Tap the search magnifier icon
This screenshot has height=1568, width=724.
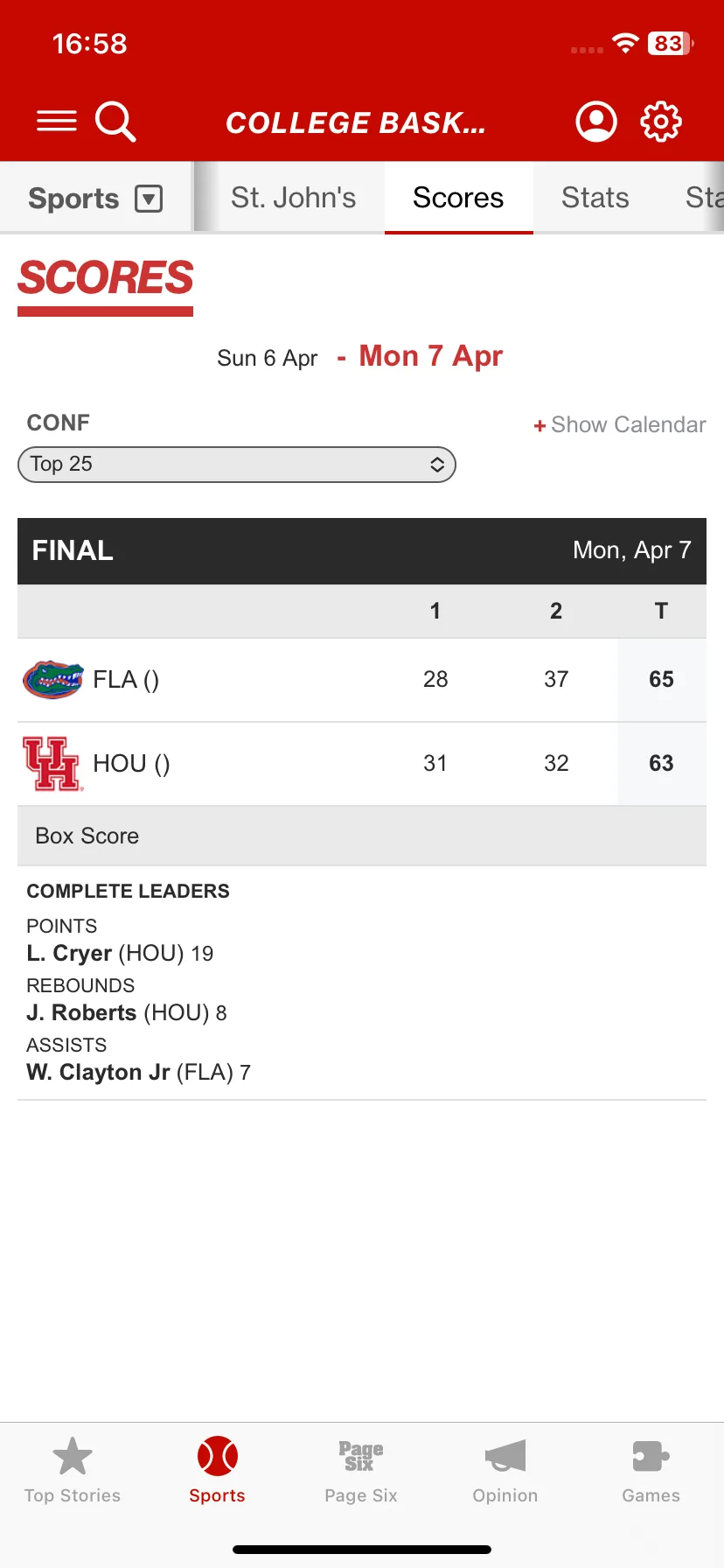pos(115,121)
